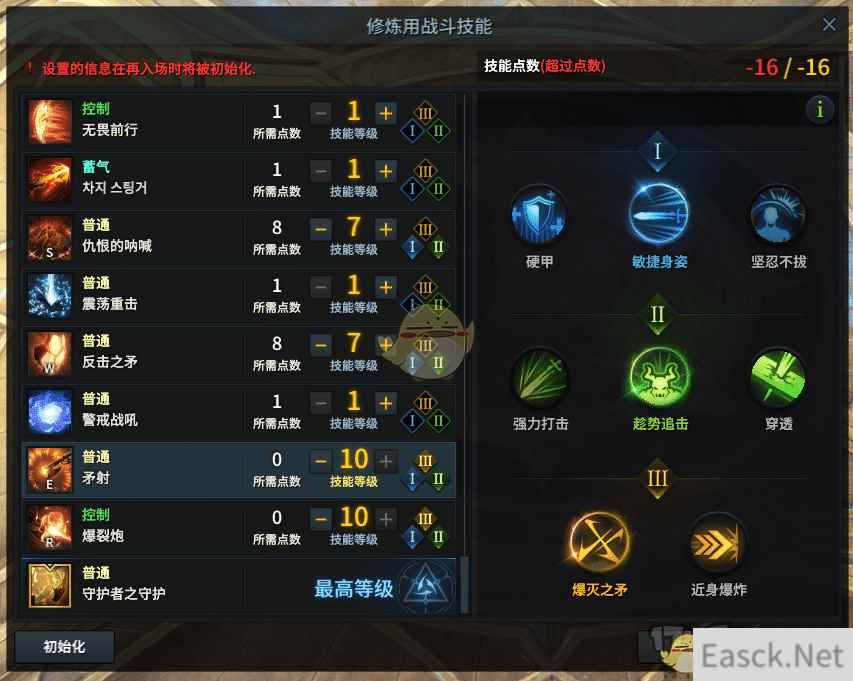The height and width of the screenshot is (681, 853).
Task: Select the 硬甲 shield tripod icon
Action: (539, 215)
